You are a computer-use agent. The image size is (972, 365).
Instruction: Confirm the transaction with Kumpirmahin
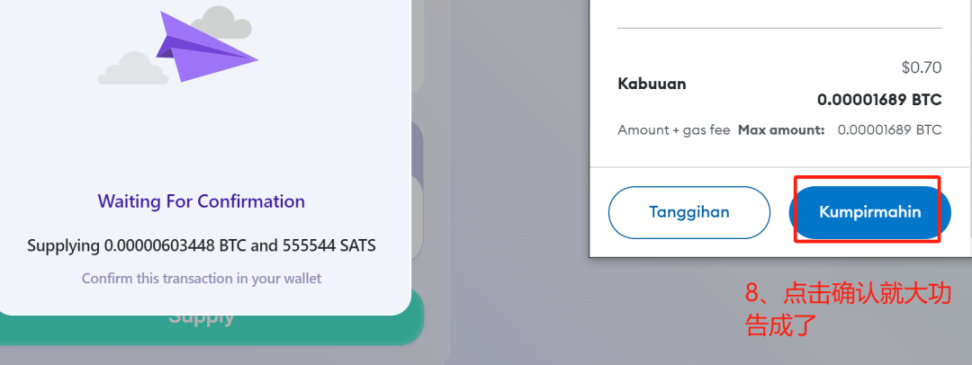click(x=870, y=212)
